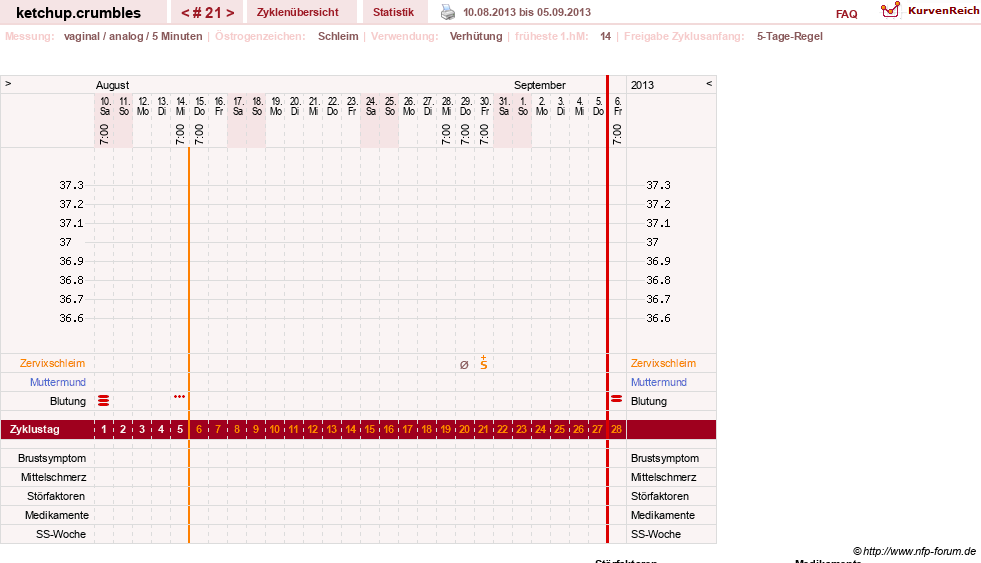The image size is (981, 563).
Task: Click the September month label
Action: tap(540, 85)
